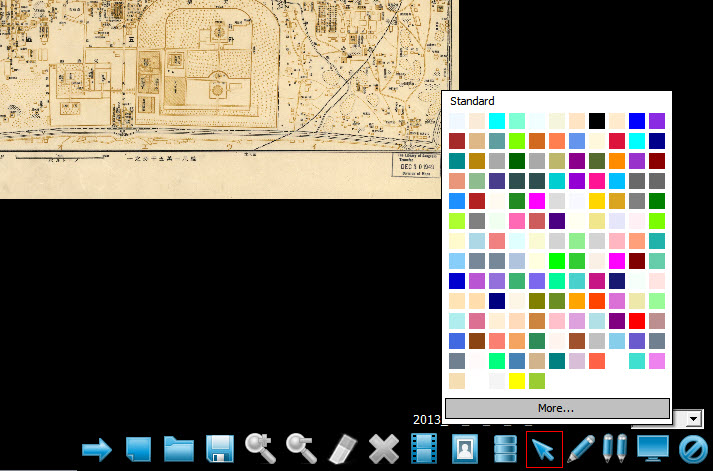Click the More... button in color palette
713x471 pixels.
tap(556, 408)
